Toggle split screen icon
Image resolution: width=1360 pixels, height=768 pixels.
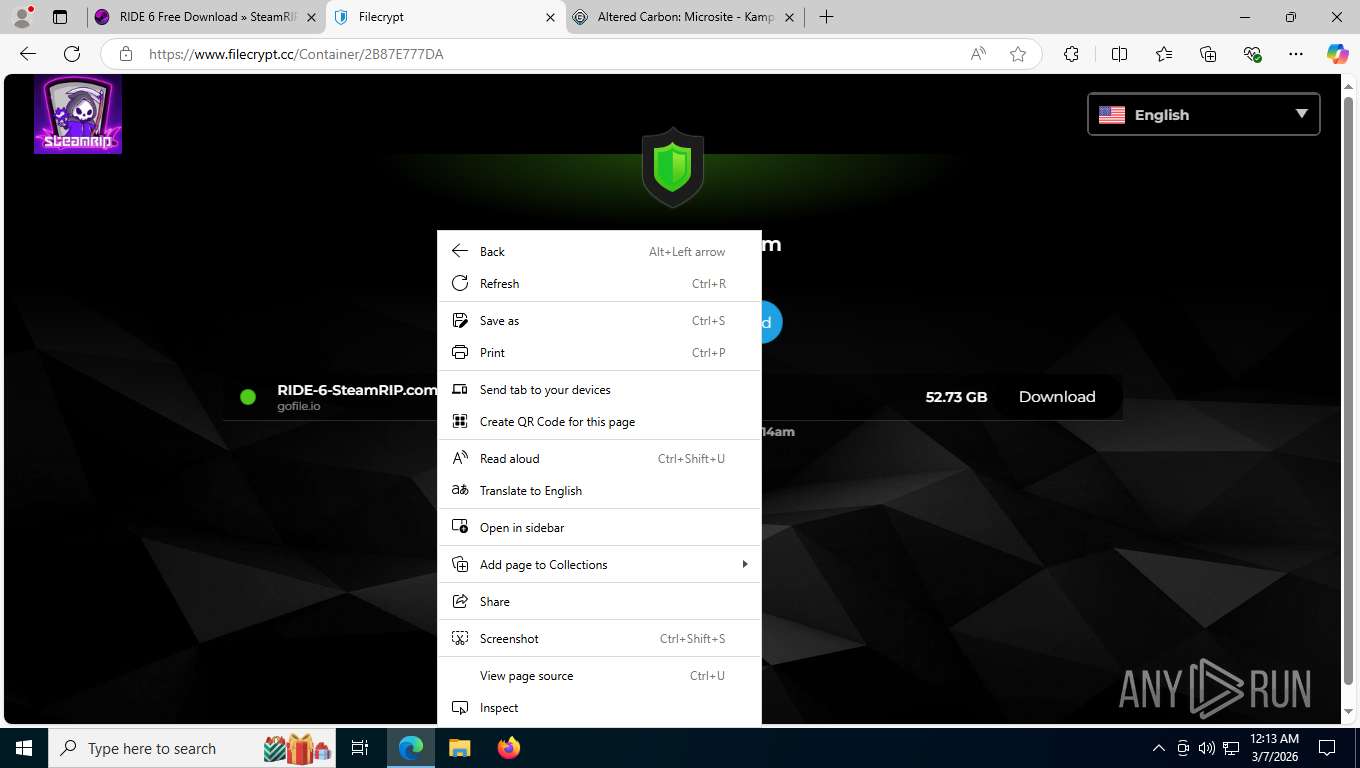(1119, 54)
